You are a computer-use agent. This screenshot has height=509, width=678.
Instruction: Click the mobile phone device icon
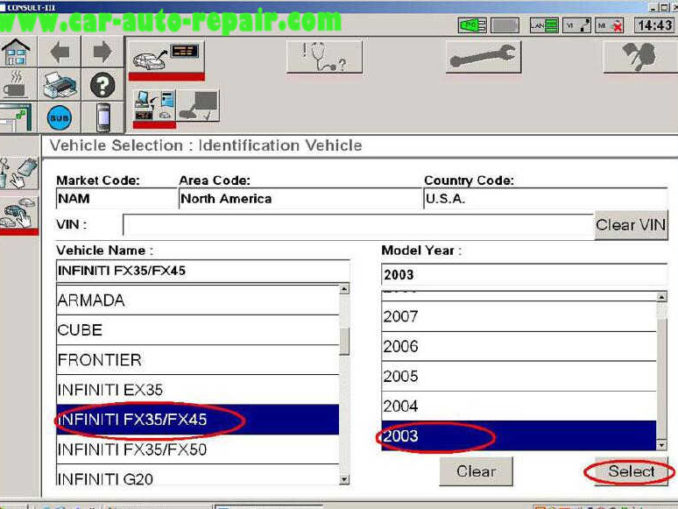coord(103,117)
